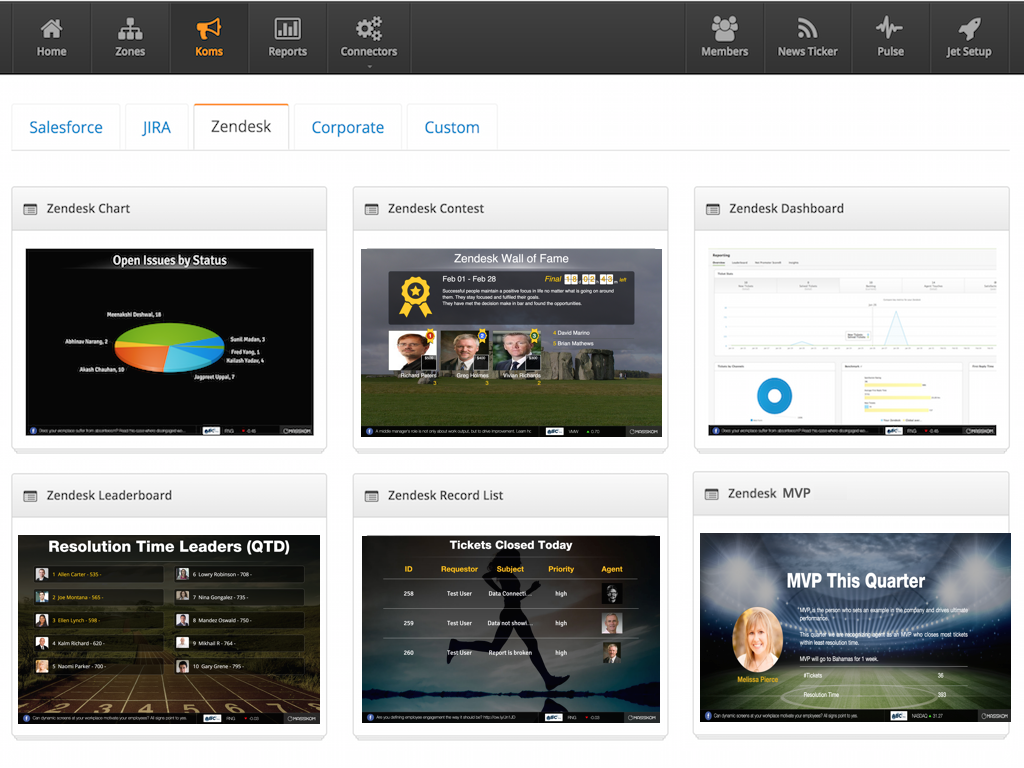Launch Jet Setup rocket icon
Image resolution: width=1024 pixels, height=768 pixels.
pos(968,29)
